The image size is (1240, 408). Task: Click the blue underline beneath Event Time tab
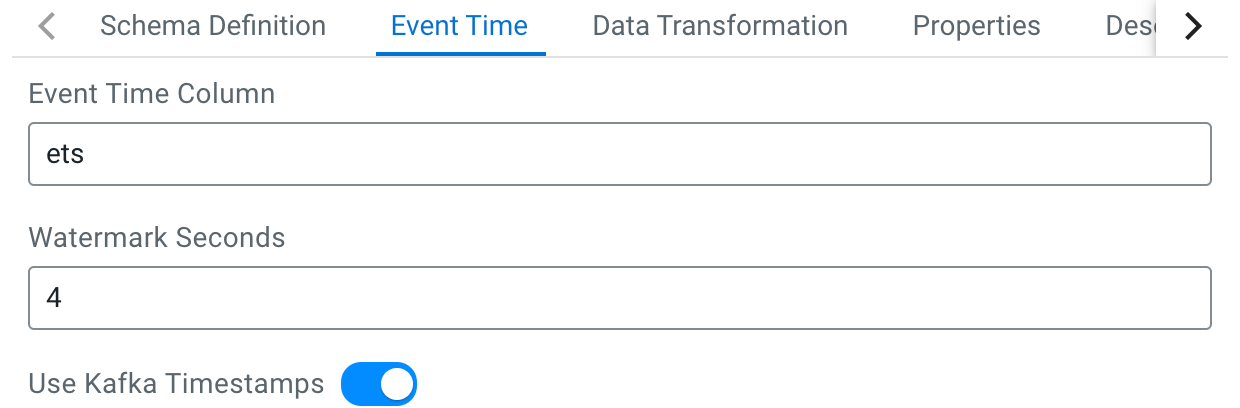(x=460, y=53)
